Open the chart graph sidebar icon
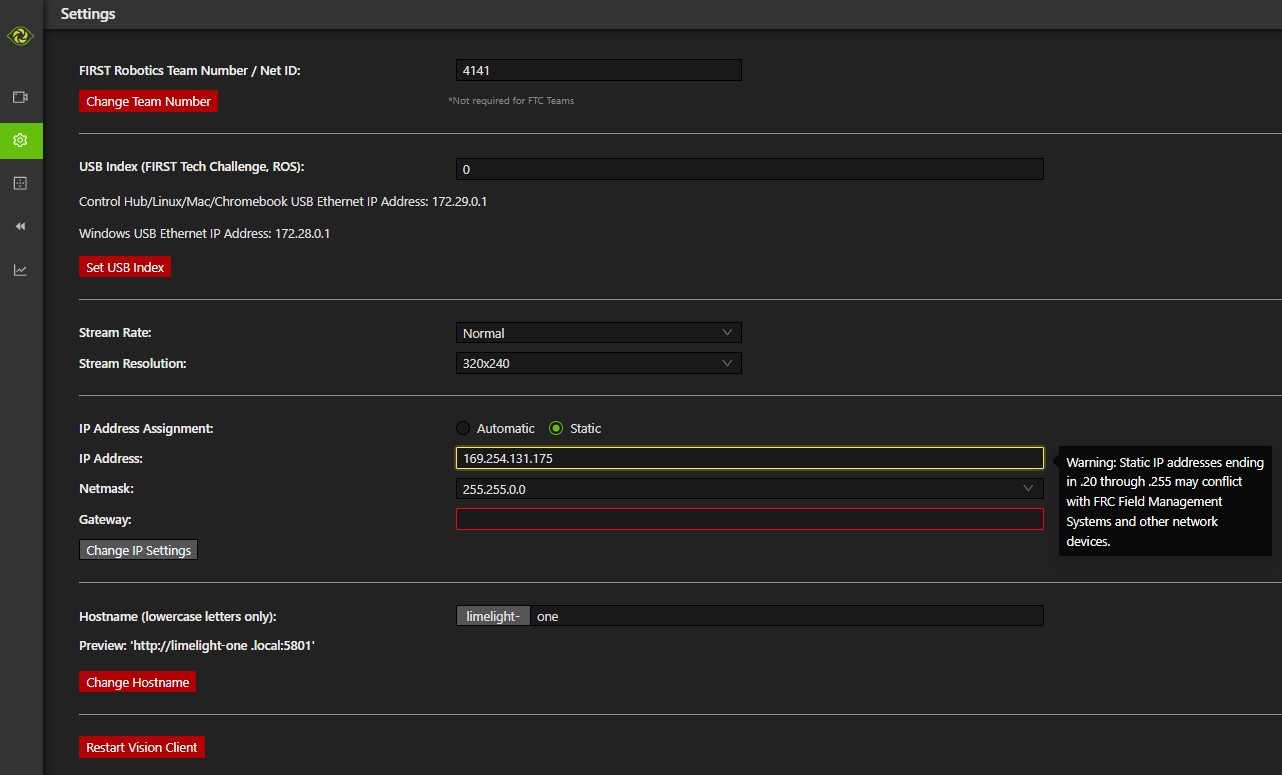The width and height of the screenshot is (1282, 775). click(x=20, y=270)
